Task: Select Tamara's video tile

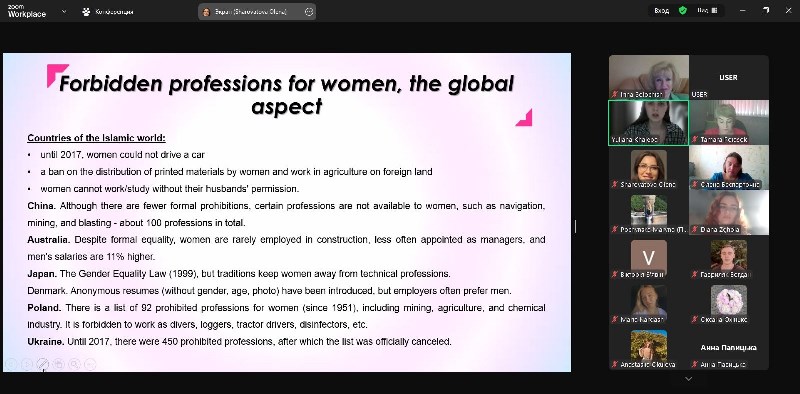Action: point(729,122)
